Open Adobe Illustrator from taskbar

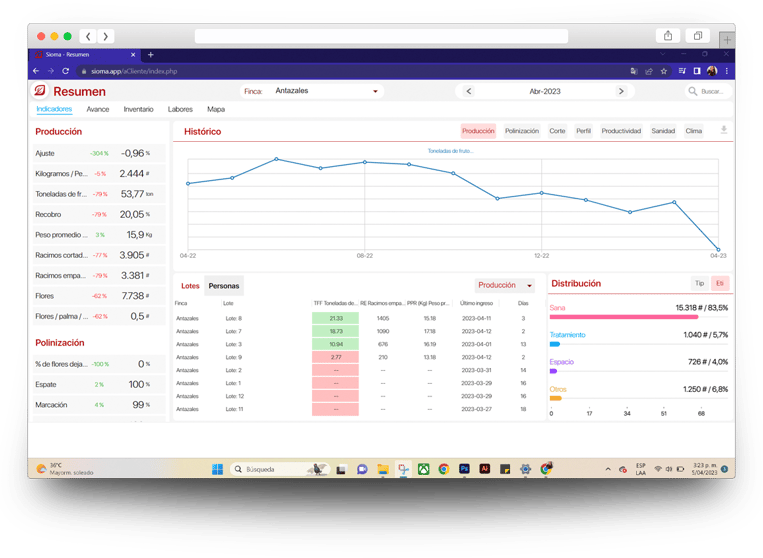485,469
